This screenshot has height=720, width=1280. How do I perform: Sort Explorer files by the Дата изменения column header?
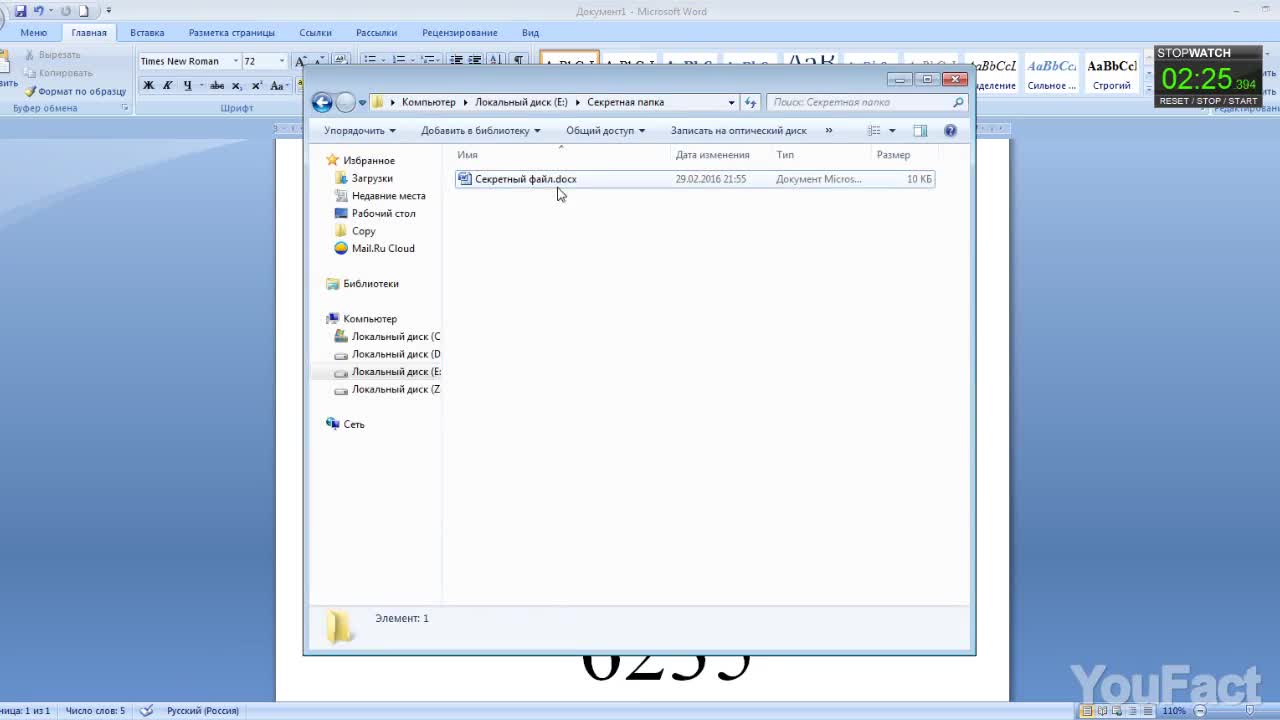tap(721, 155)
